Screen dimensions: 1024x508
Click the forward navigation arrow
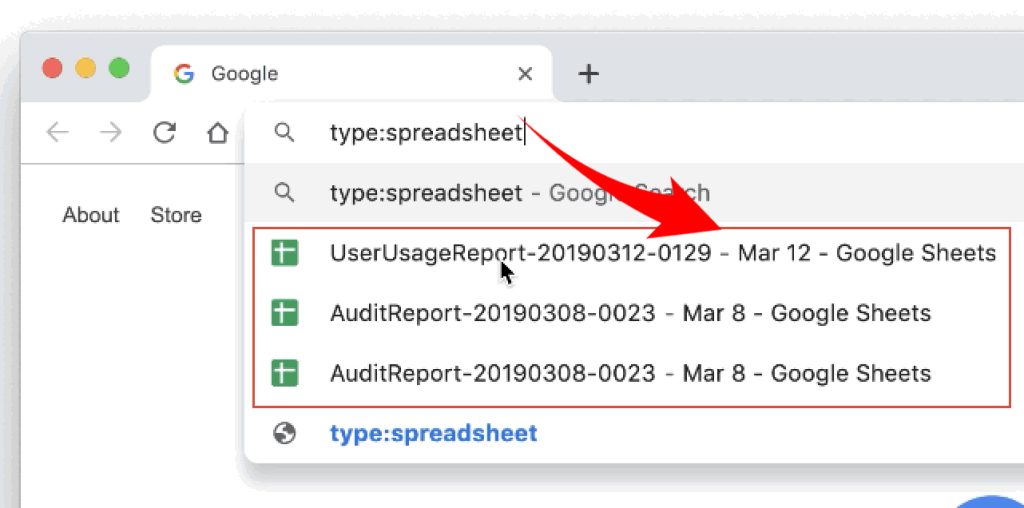coord(111,133)
